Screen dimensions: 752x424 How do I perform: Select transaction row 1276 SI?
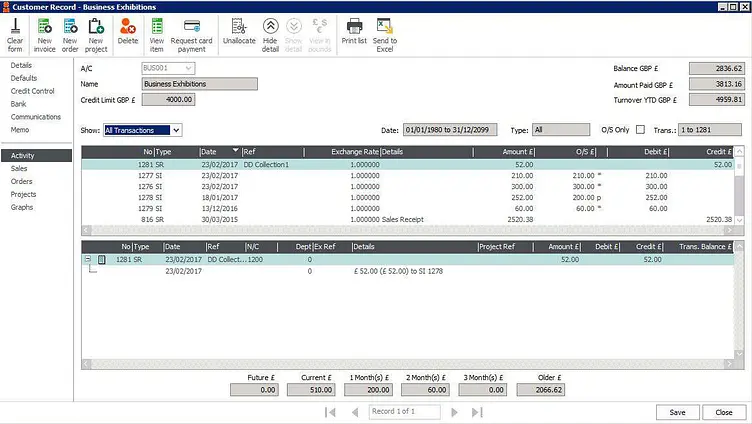pos(407,187)
